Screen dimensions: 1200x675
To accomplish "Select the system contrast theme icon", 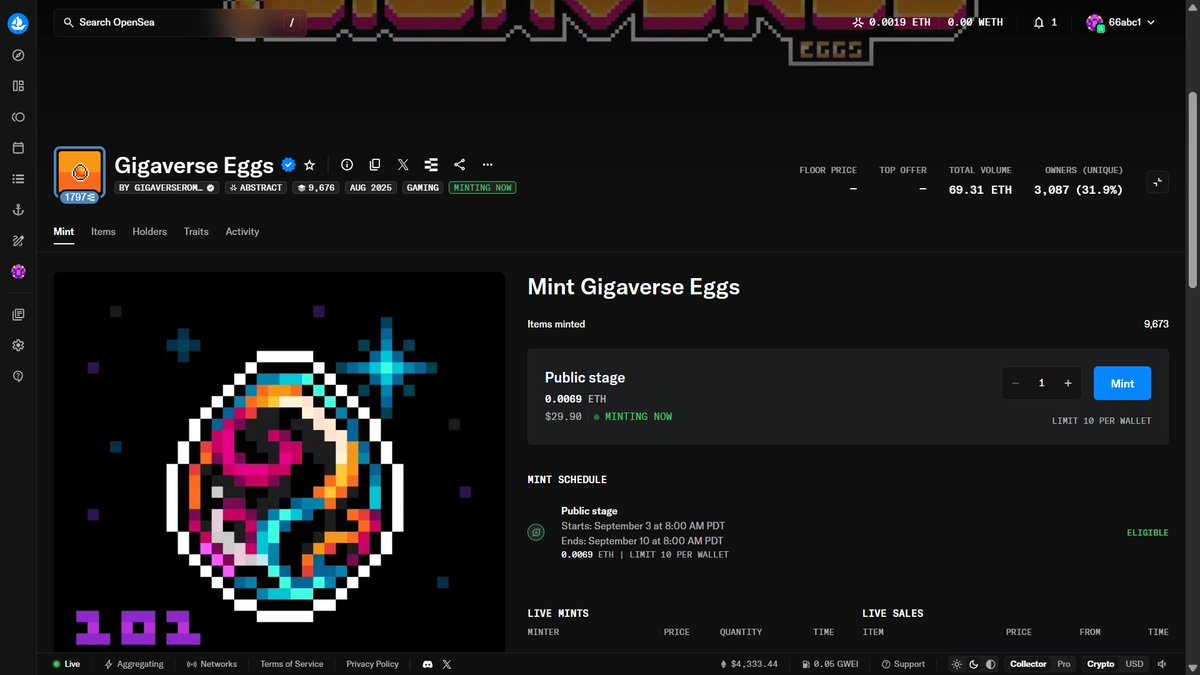I will [x=991, y=664].
